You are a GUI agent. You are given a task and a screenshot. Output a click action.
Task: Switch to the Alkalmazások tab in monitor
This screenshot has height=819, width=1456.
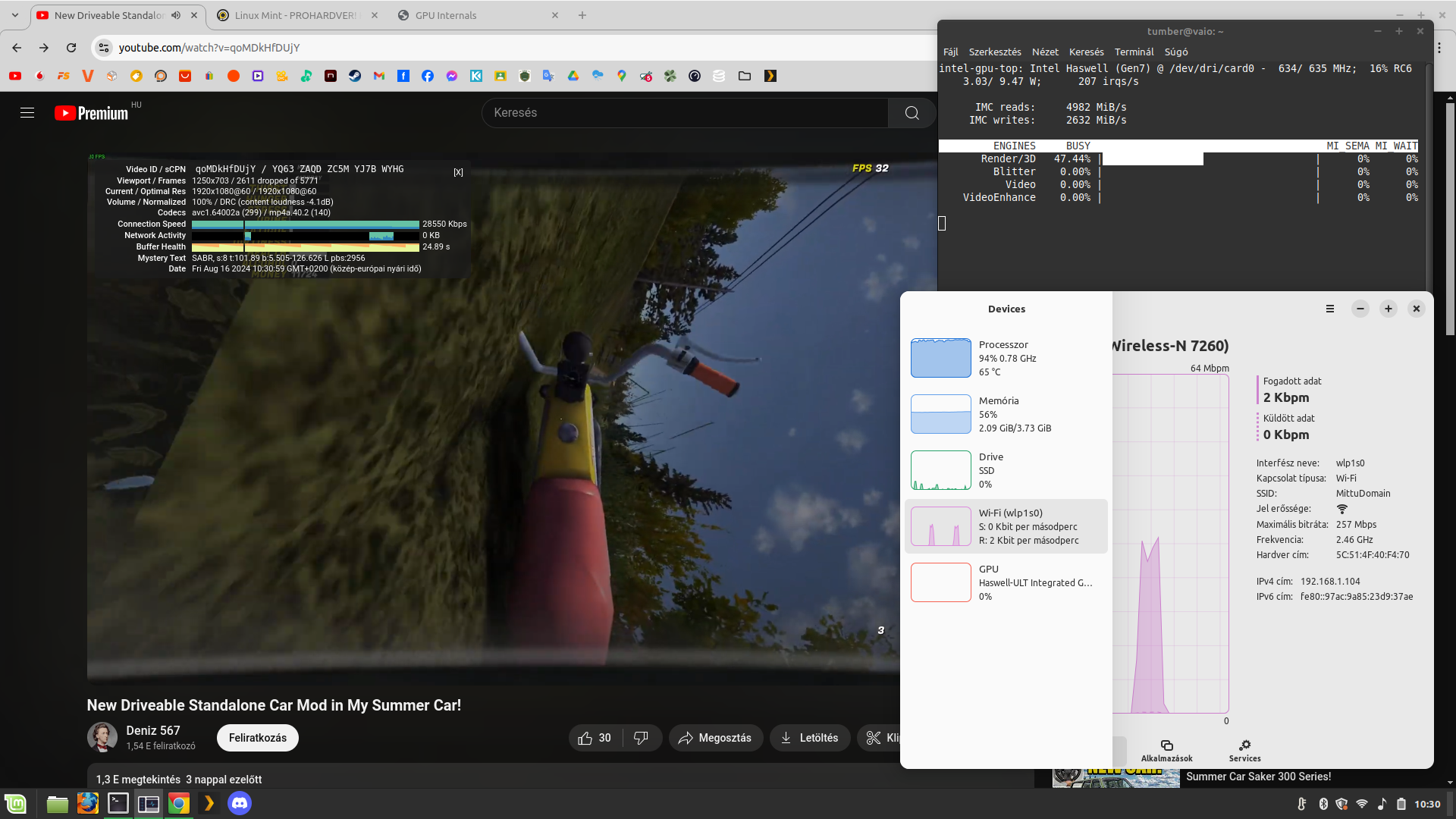1166,751
